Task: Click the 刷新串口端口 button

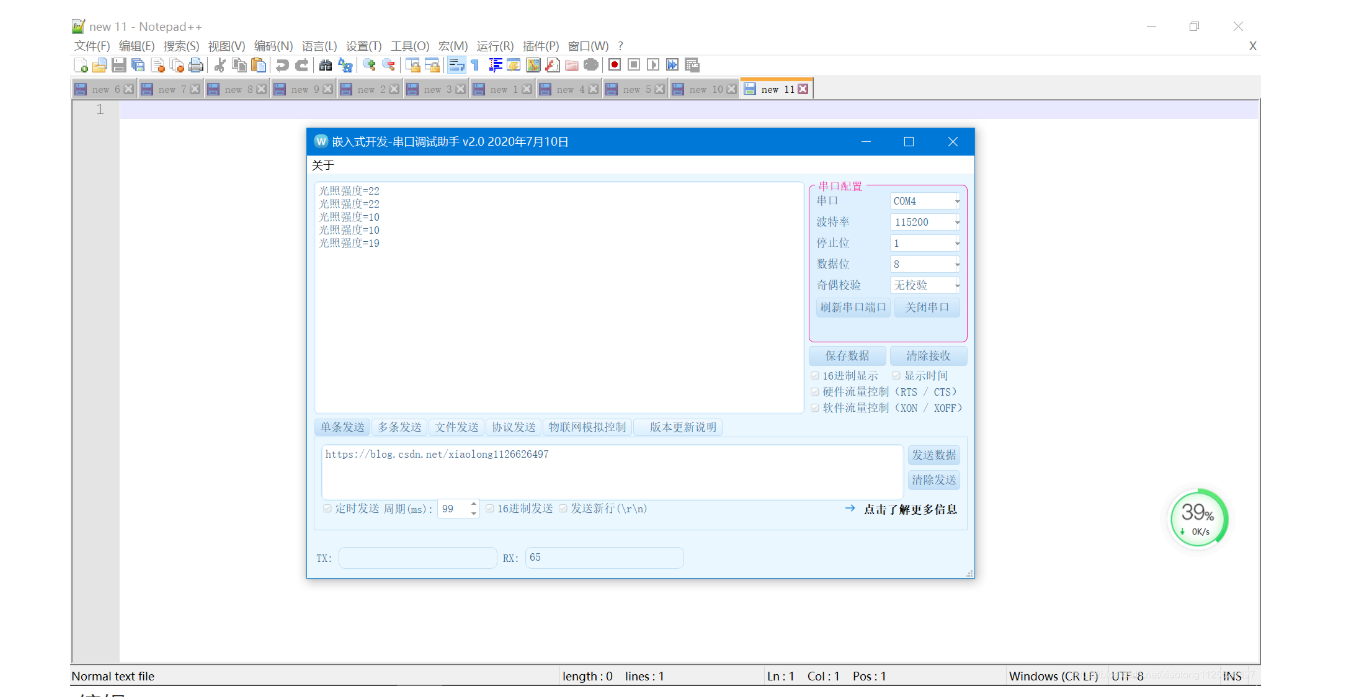Action: pos(853,307)
